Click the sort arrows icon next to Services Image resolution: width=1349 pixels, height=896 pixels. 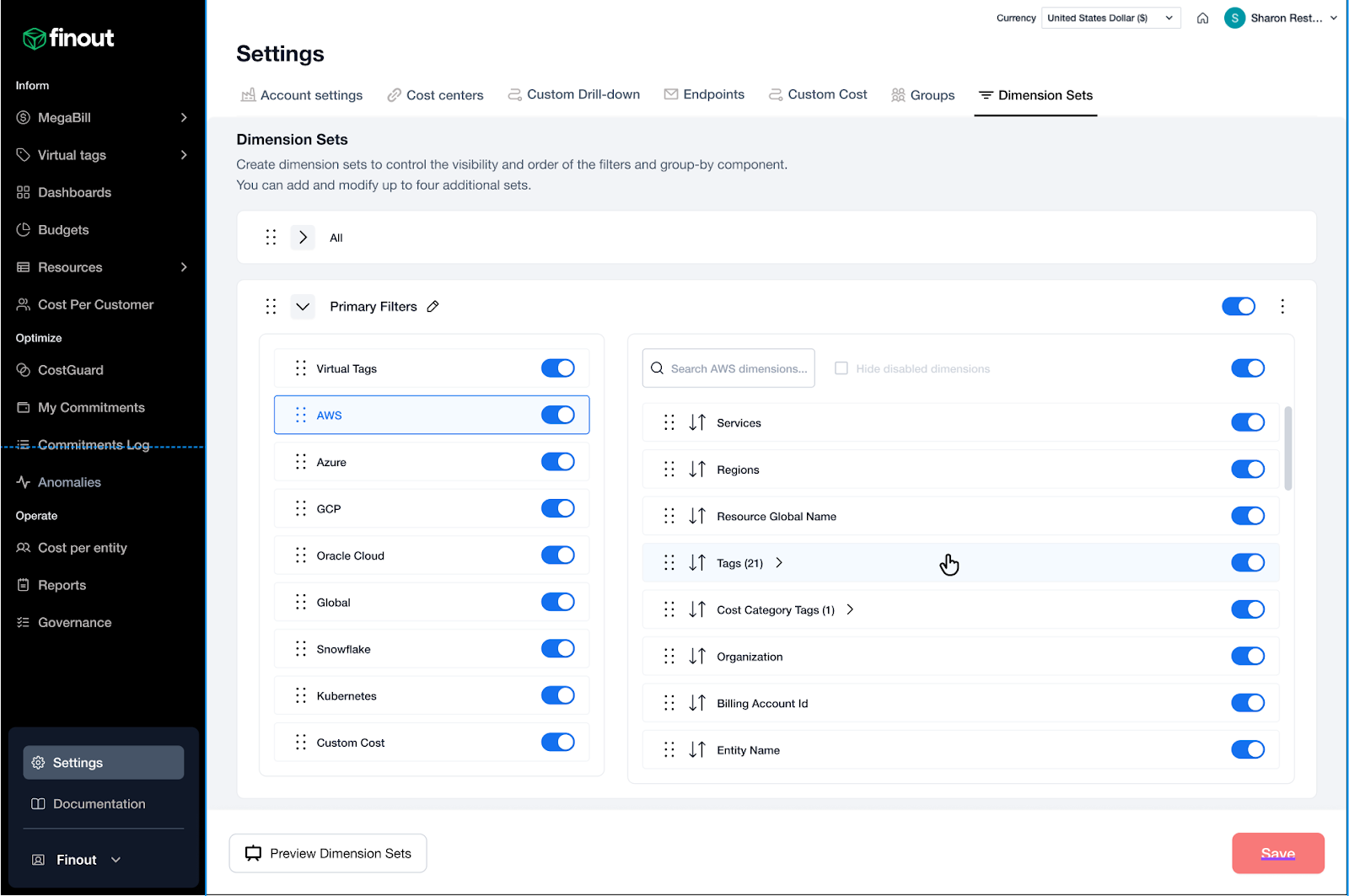tap(696, 423)
